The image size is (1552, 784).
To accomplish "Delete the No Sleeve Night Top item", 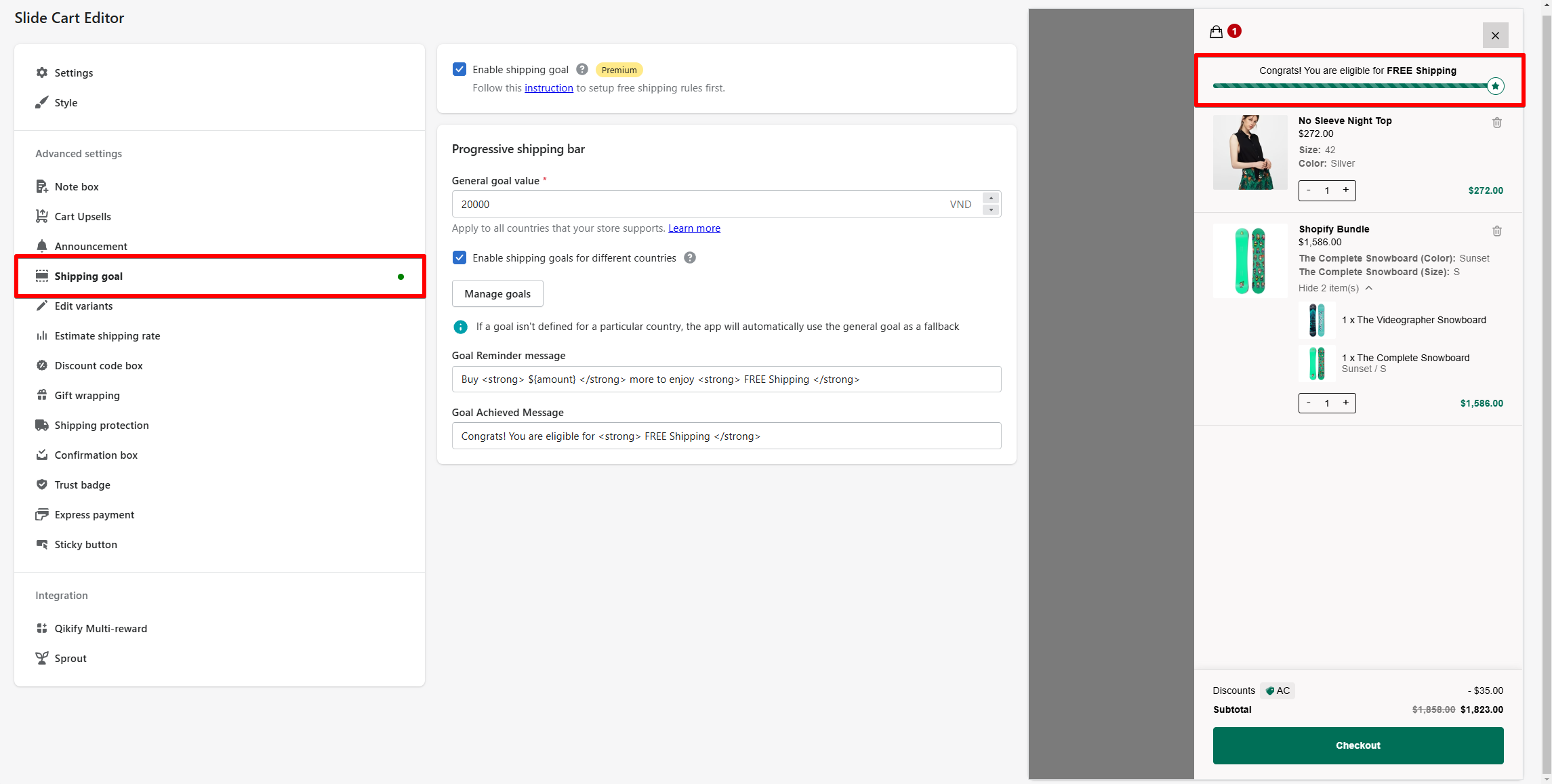I will click(x=1496, y=123).
